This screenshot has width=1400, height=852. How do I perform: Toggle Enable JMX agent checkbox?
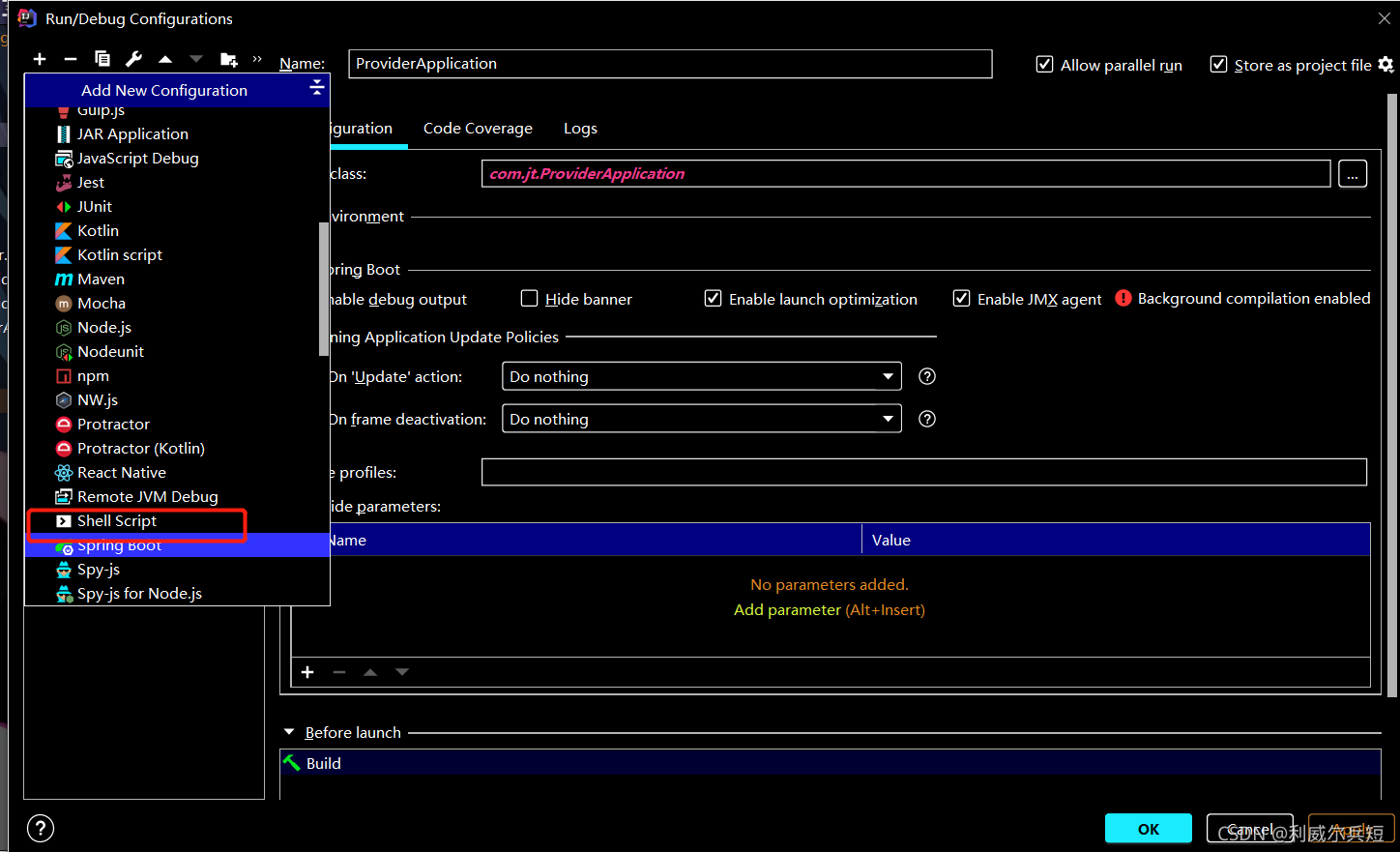pos(961,298)
